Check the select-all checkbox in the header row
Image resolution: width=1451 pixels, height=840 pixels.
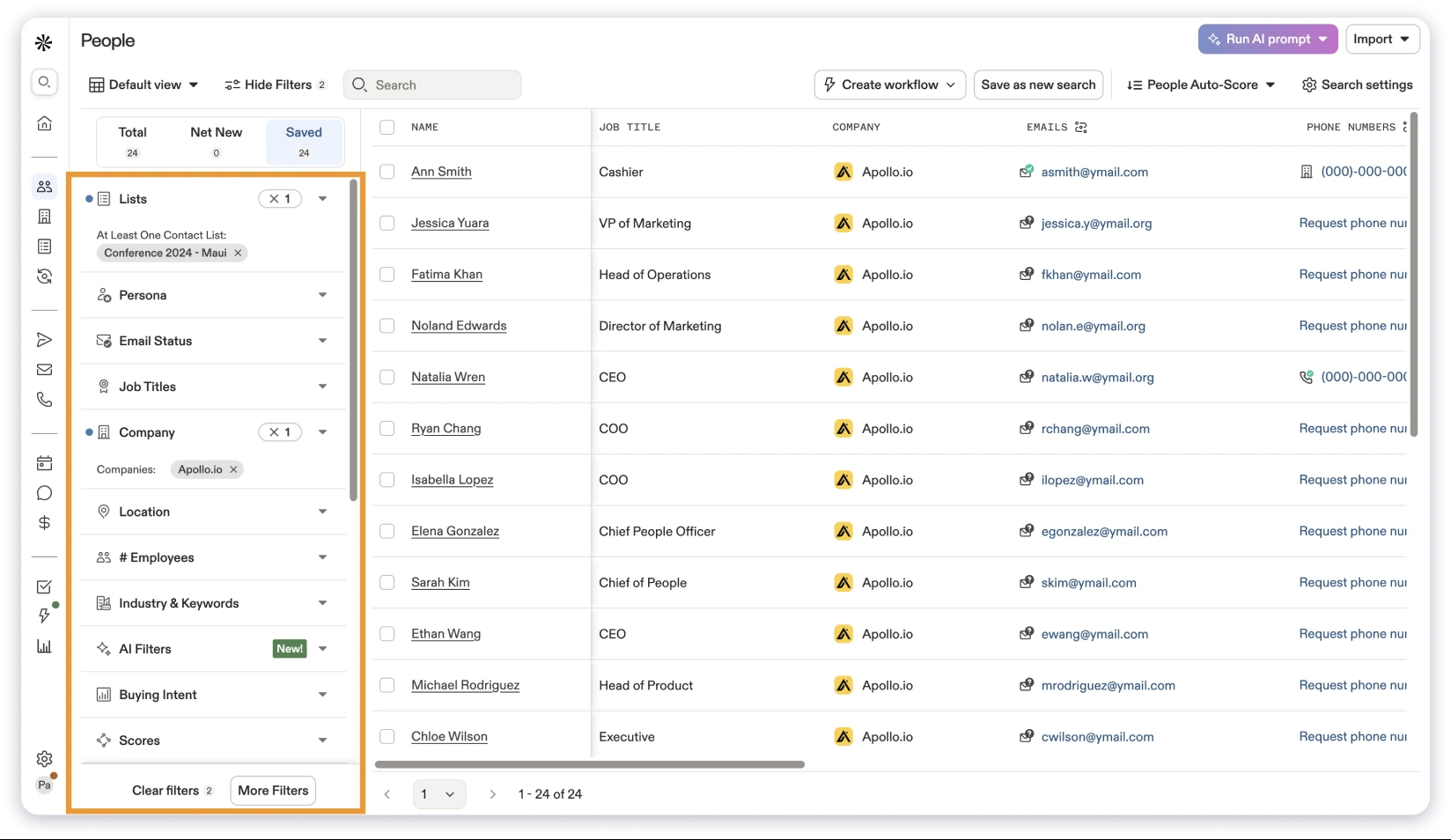tap(387, 127)
